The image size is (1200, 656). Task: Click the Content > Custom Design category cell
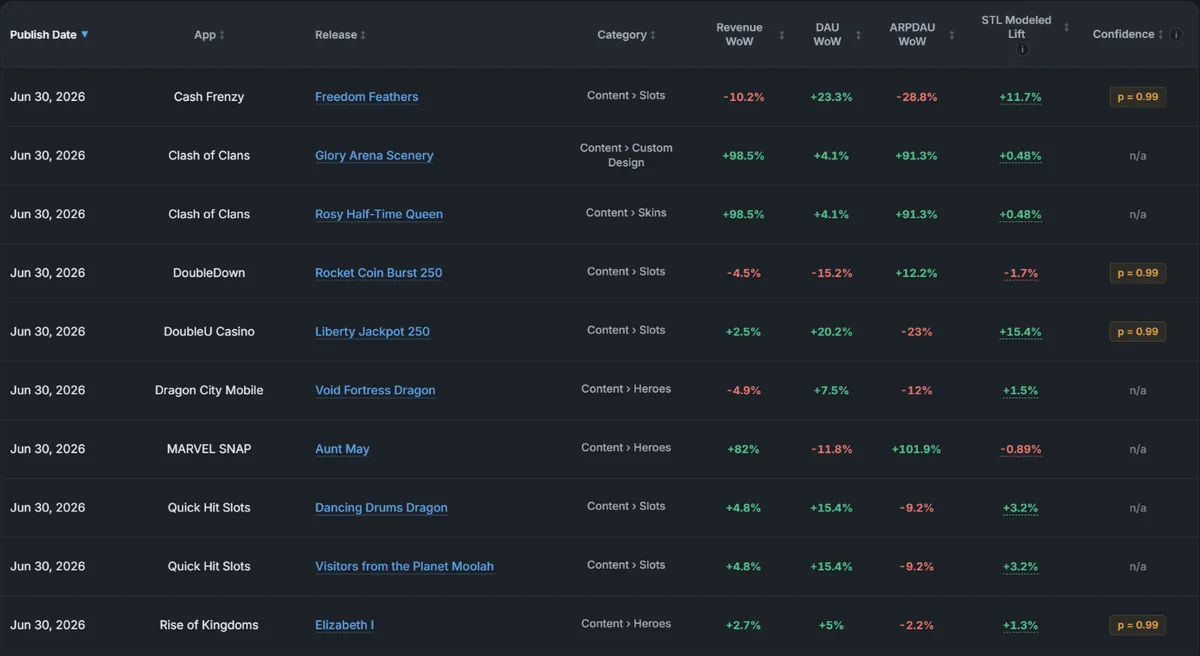pyautogui.click(x=626, y=155)
